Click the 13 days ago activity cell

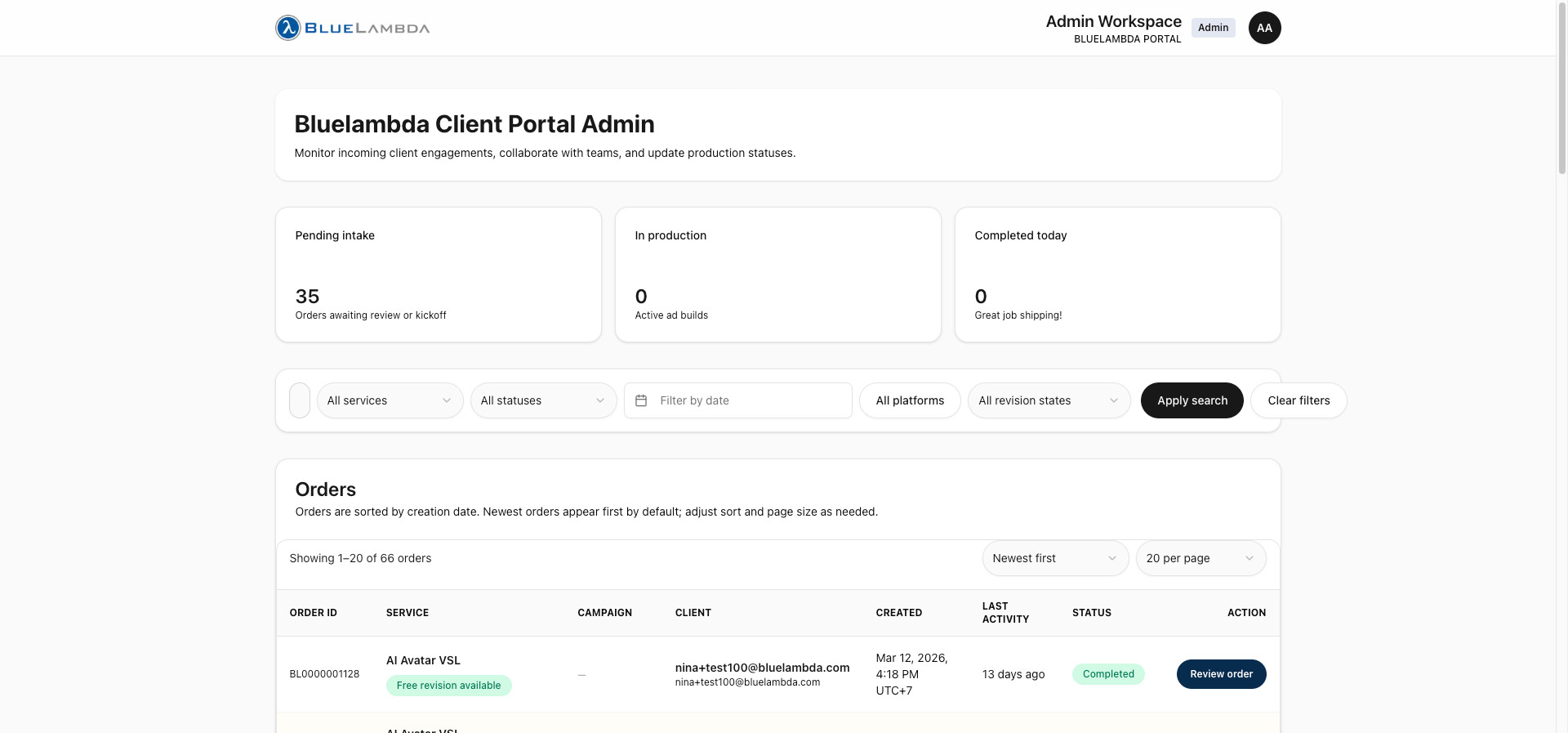1013,674
